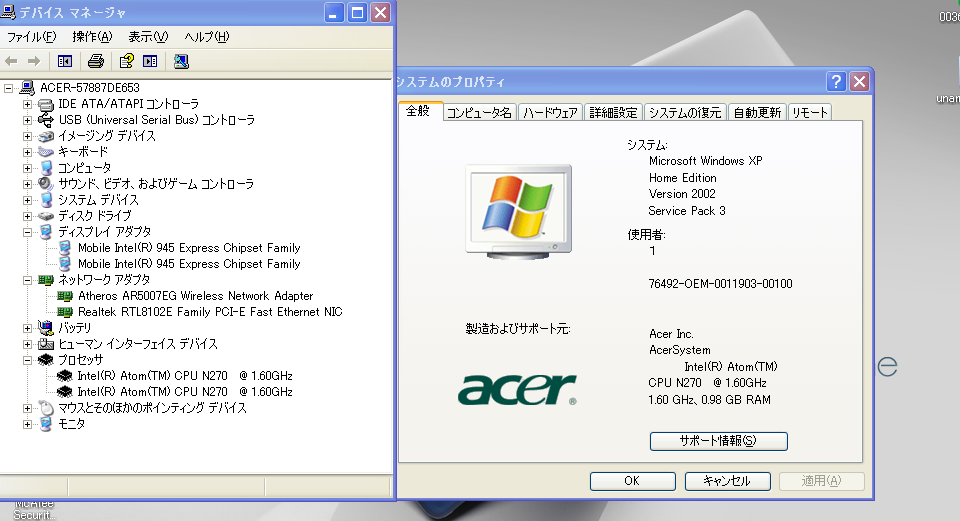Screen dimensions: 960x521
Task: Expand the system devices node
Action: tap(27, 200)
